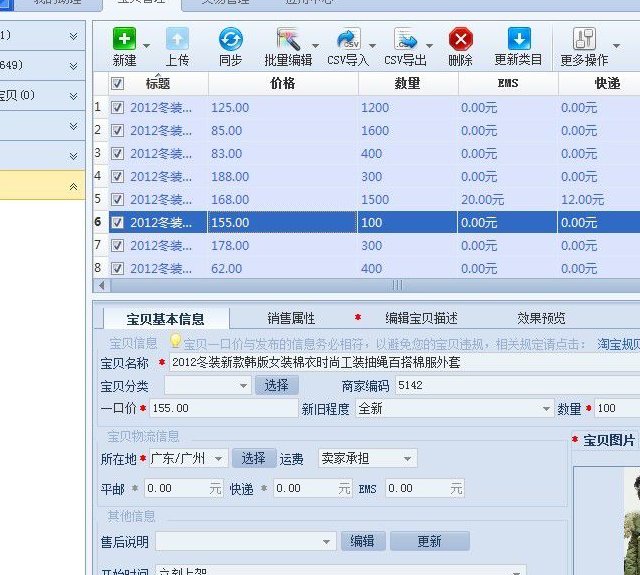
Task: Click the 20.00元 EMS cell
Action: (x=508, y=200)
